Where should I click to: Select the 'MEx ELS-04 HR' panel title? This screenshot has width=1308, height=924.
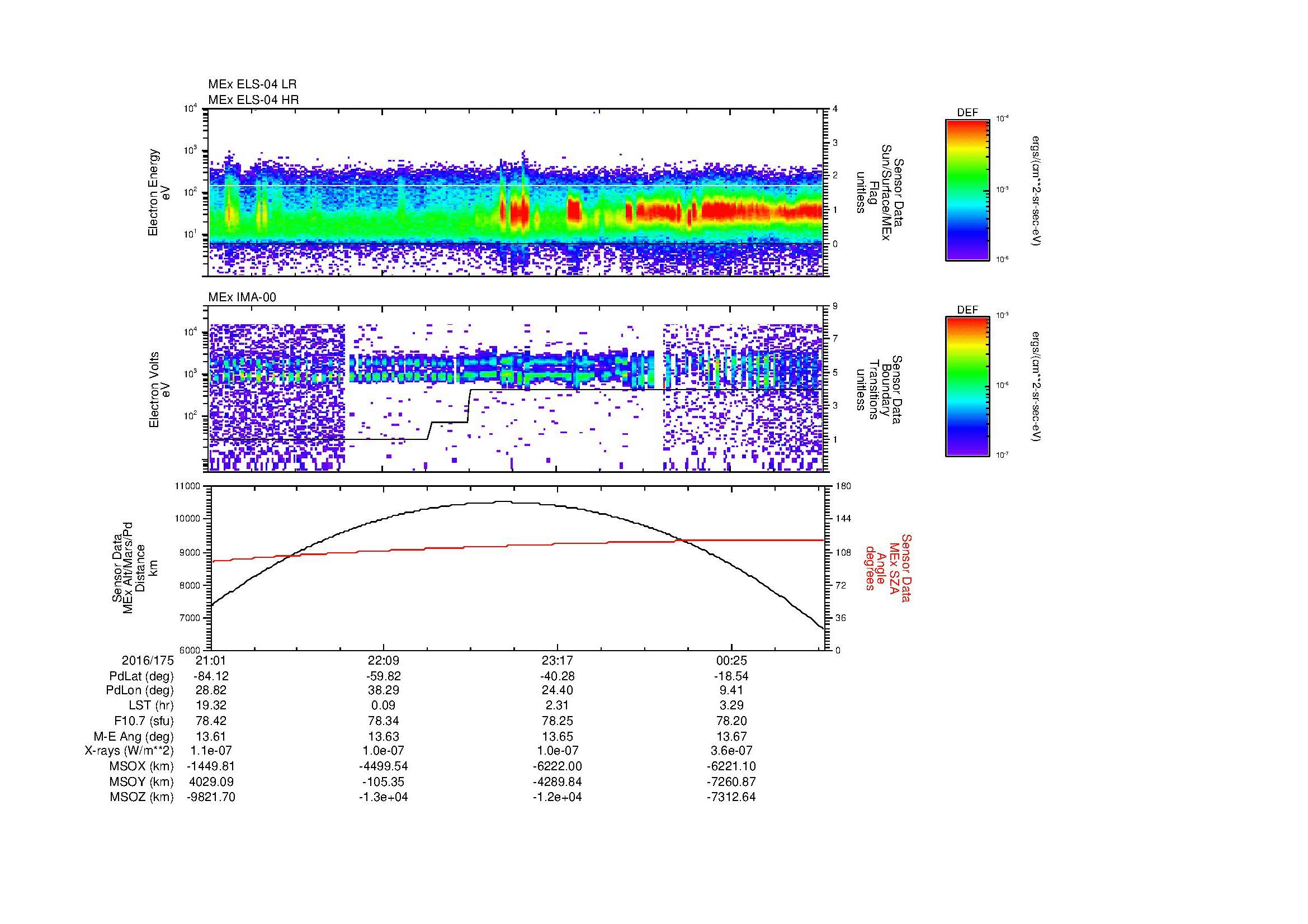point(253,99)
